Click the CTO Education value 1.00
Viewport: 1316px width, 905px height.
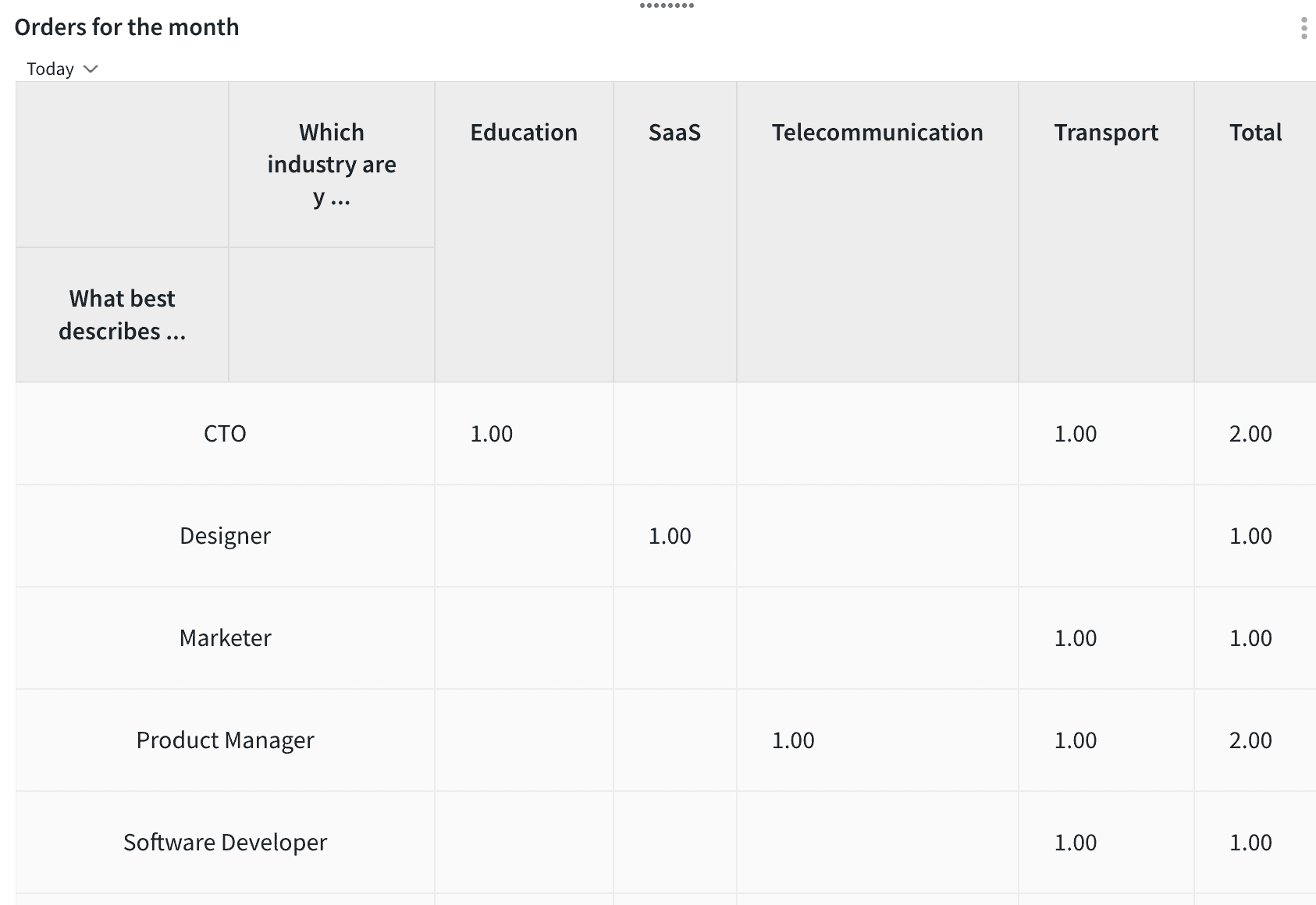coord(491,434)
